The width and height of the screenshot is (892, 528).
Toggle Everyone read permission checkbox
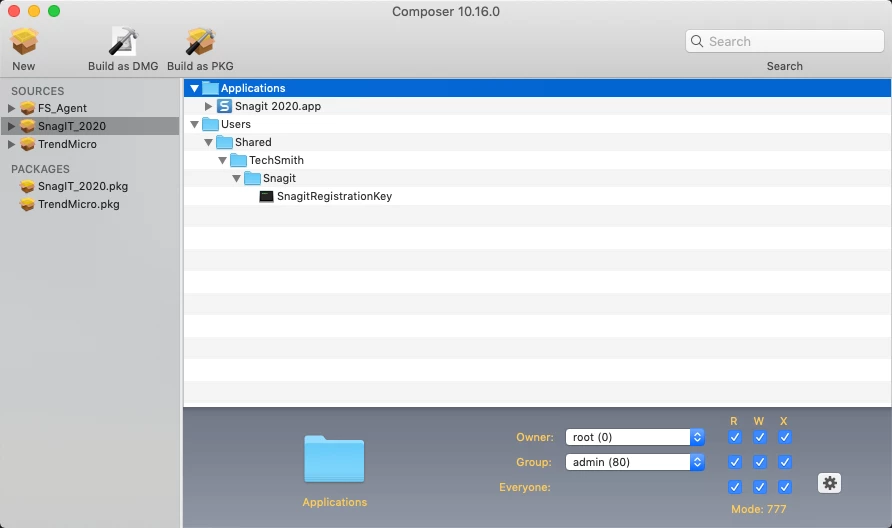pos(734,487)
